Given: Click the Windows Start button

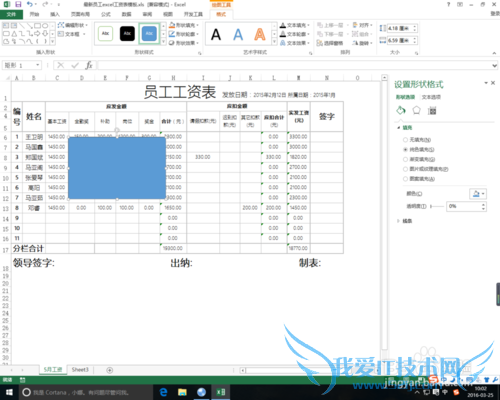Looking at the screenshot, I should (9, 392).
